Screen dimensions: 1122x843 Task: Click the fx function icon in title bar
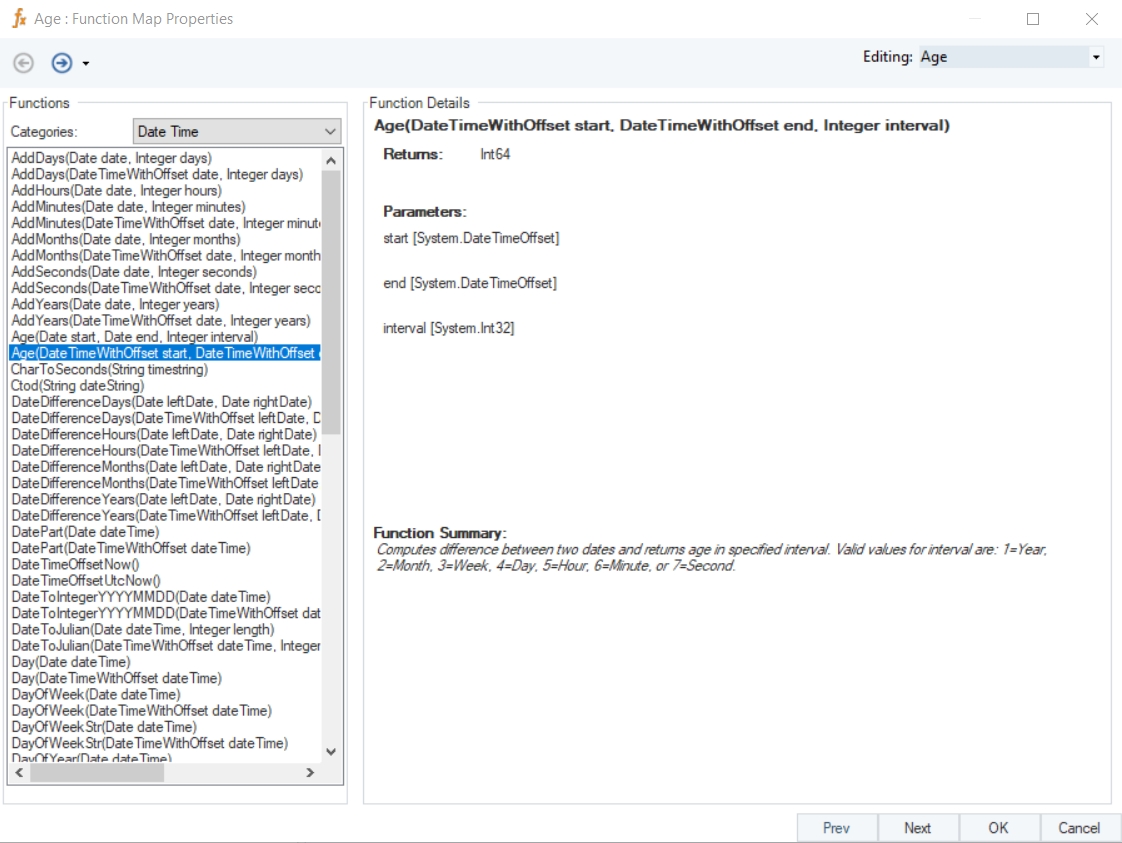pyautogui.click(x=18, y=19)
